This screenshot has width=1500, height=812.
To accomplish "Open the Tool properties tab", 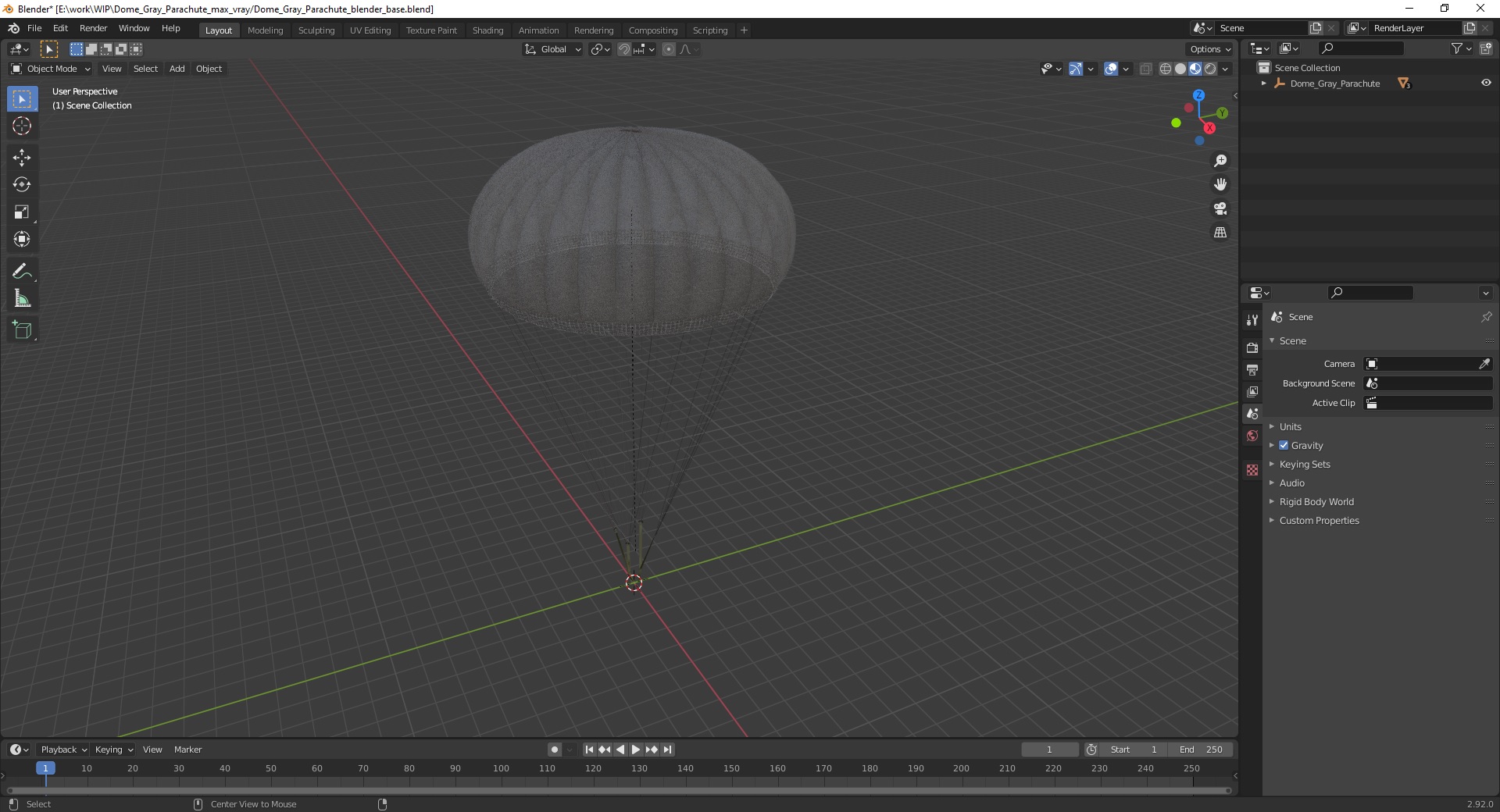I will (1252, 320).
